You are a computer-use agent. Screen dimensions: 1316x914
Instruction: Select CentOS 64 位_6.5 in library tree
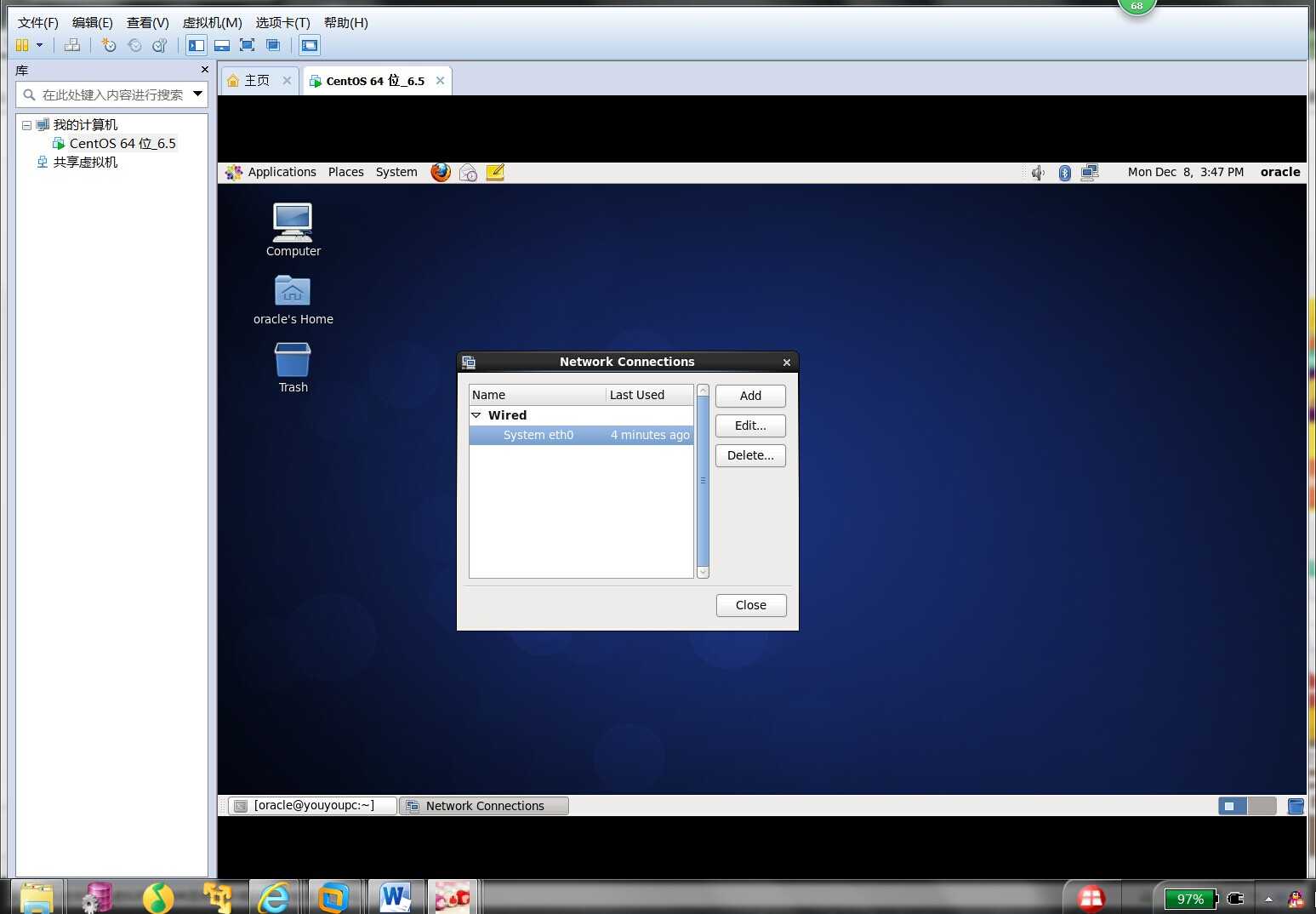pyautogui.click(x=122, y=143)
